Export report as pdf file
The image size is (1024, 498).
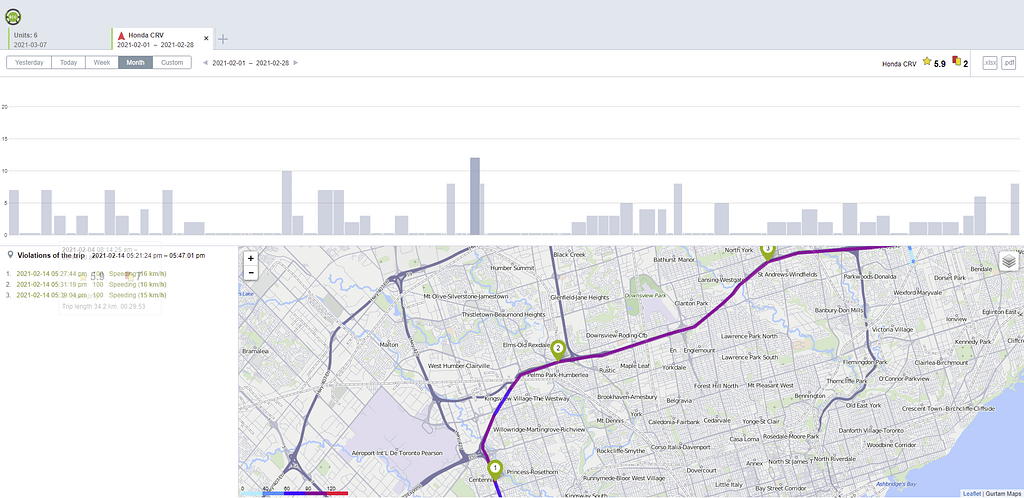1009,63
